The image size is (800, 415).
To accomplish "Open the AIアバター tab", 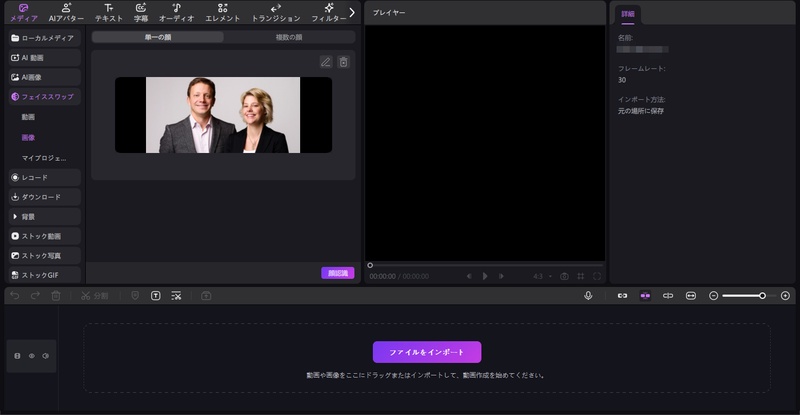I will pyautogui.click(x=66, y=13).
